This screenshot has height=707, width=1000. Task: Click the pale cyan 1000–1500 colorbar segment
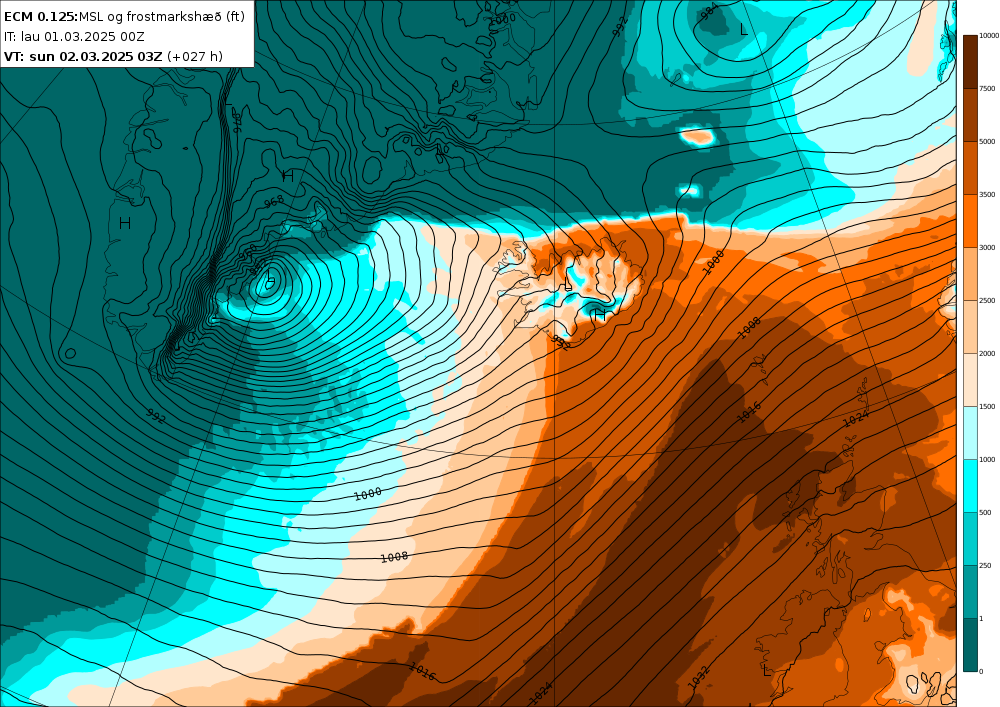970,432
